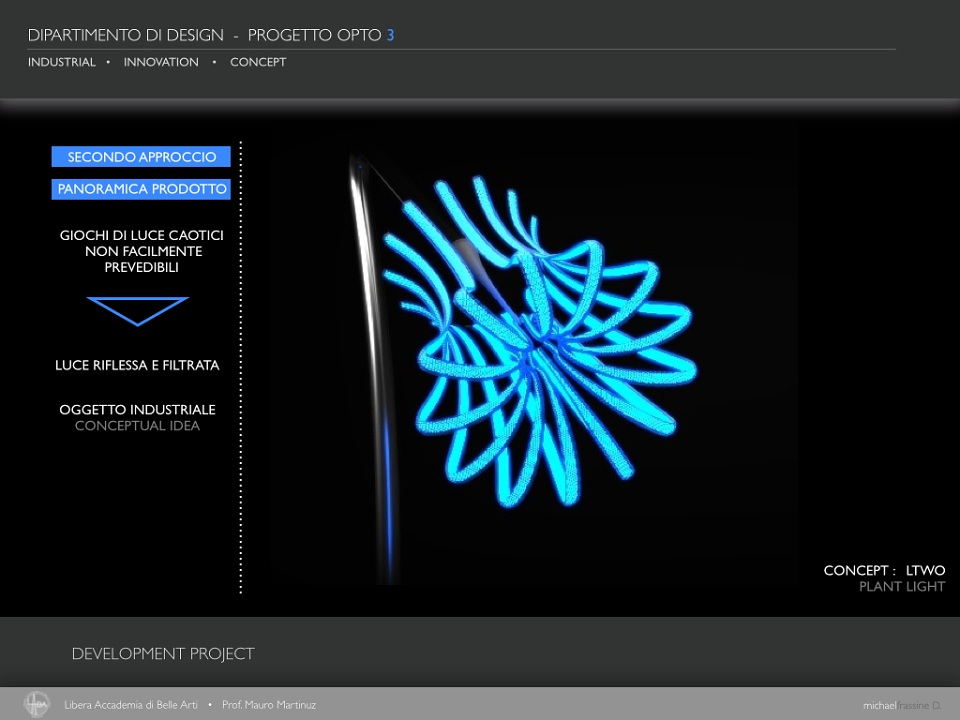Click the curved lamp stem on the left
960x720 pixels.
coord(373,367)
